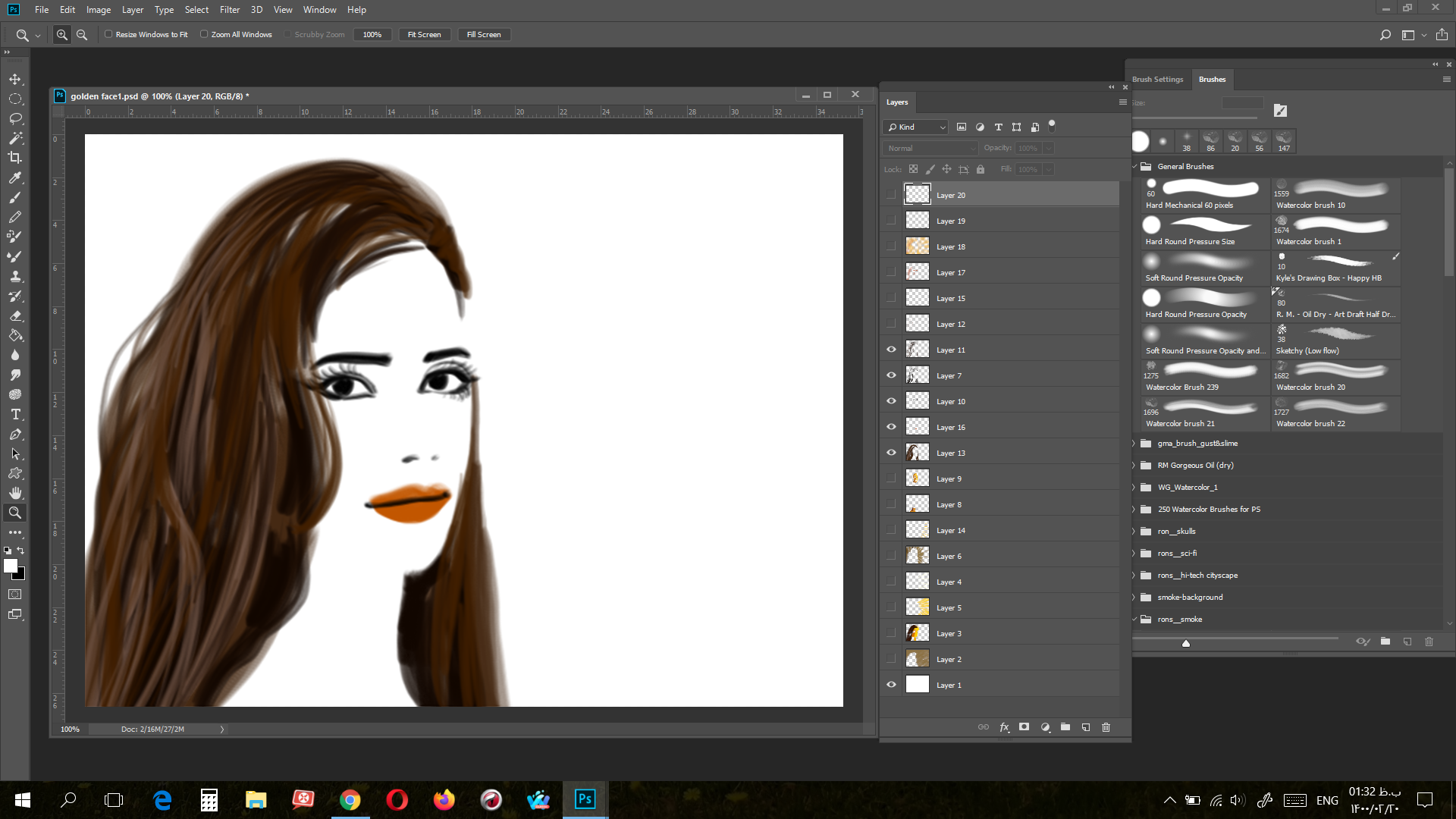1456x819 pixels.
Task: Open the Select menu
Action: pyautogui.click(x=196, y=10)
